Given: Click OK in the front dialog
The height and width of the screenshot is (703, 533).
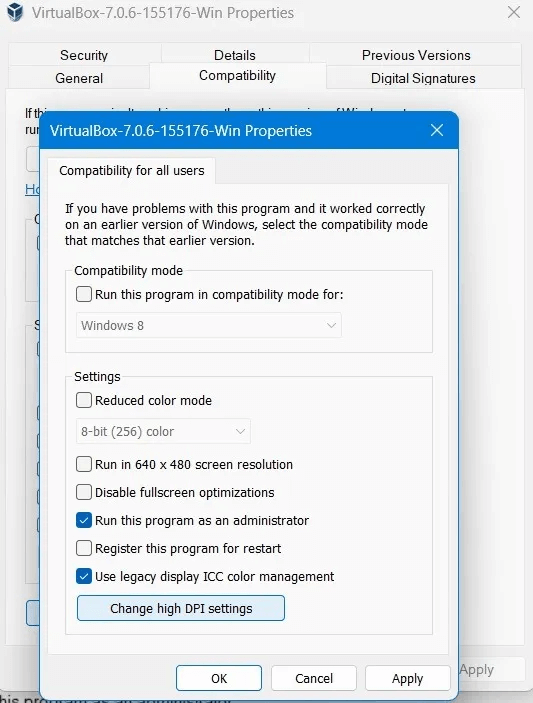Looking at the screenshot, I should pyautogui.click(x=219, y=678).
